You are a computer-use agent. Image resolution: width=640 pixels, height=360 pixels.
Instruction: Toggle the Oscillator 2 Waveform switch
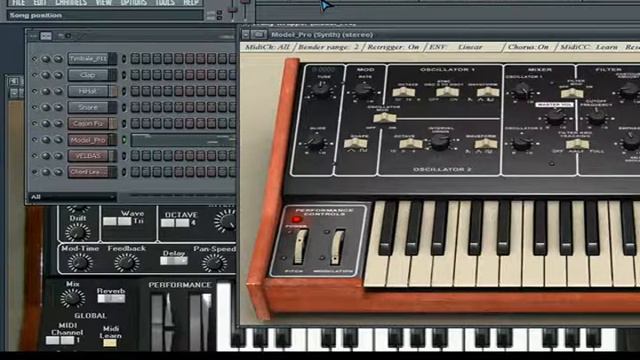tap(486, 143)
